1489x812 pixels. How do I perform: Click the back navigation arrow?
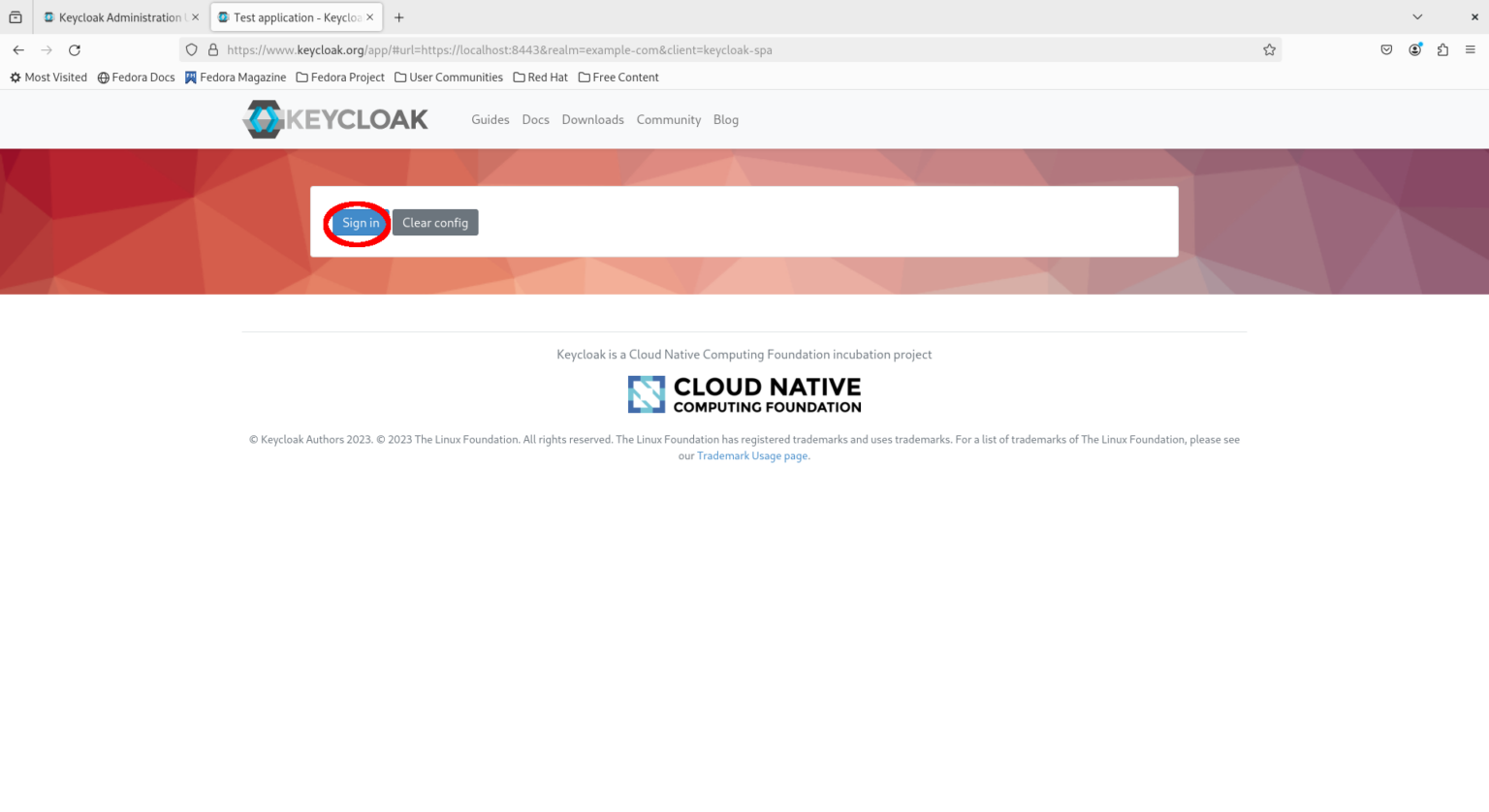(x=18, y=49)
